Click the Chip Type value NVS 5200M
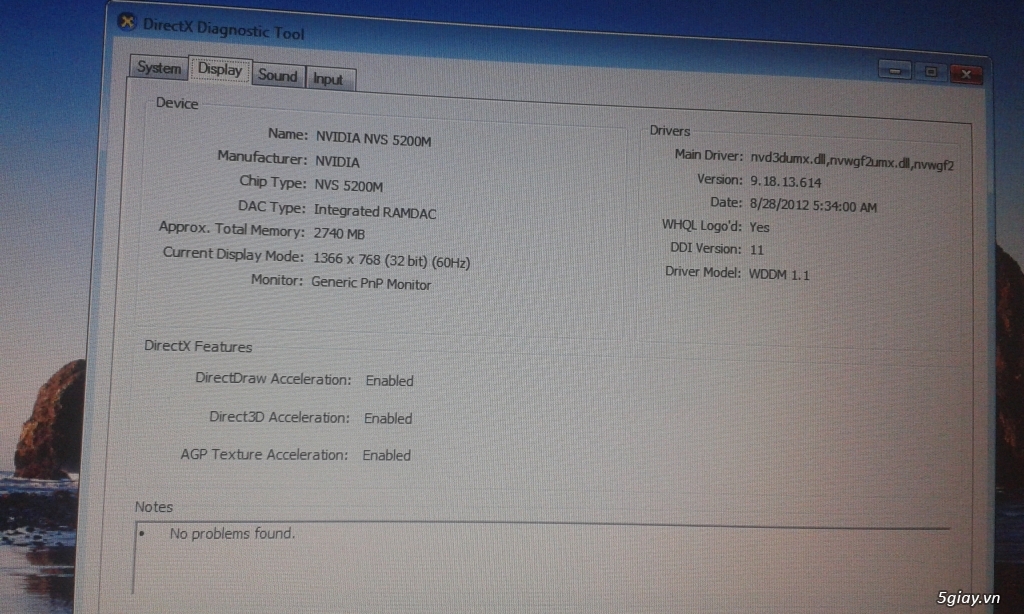Image resolution: width=1024 pixels, height=614 pixels. click(x=348, y=186)
